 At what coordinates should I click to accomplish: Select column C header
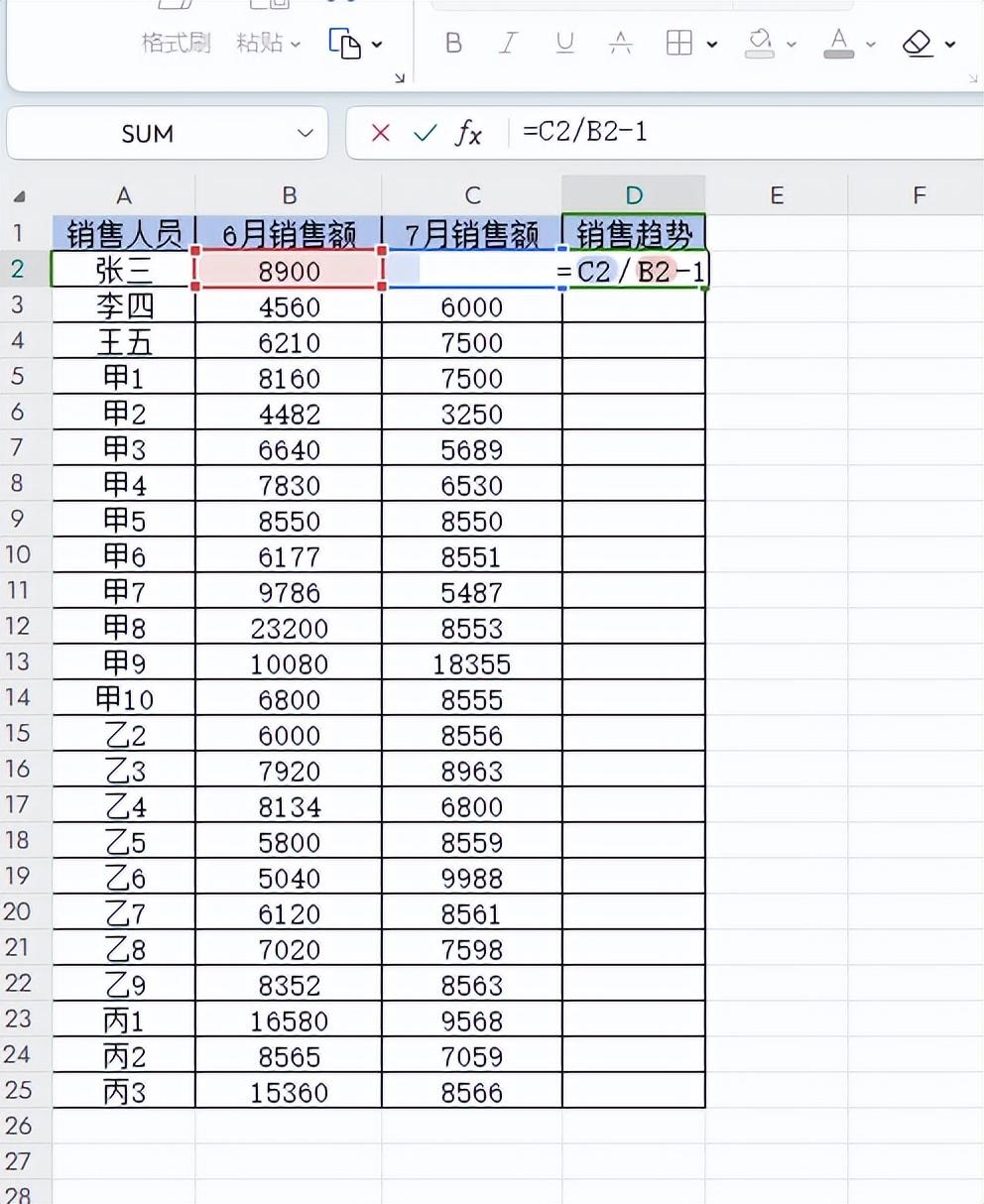[472, 195]
